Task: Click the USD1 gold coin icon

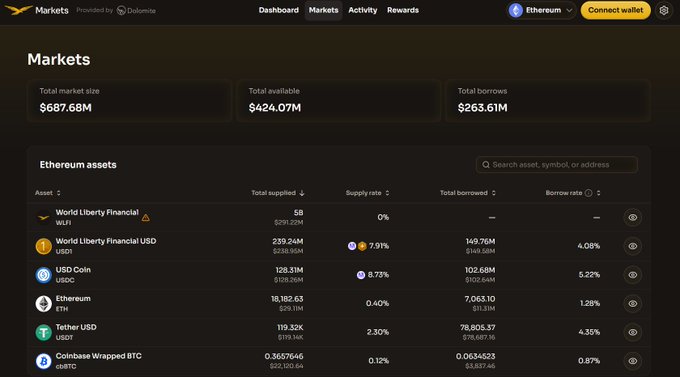Action: tap(43, 246)
